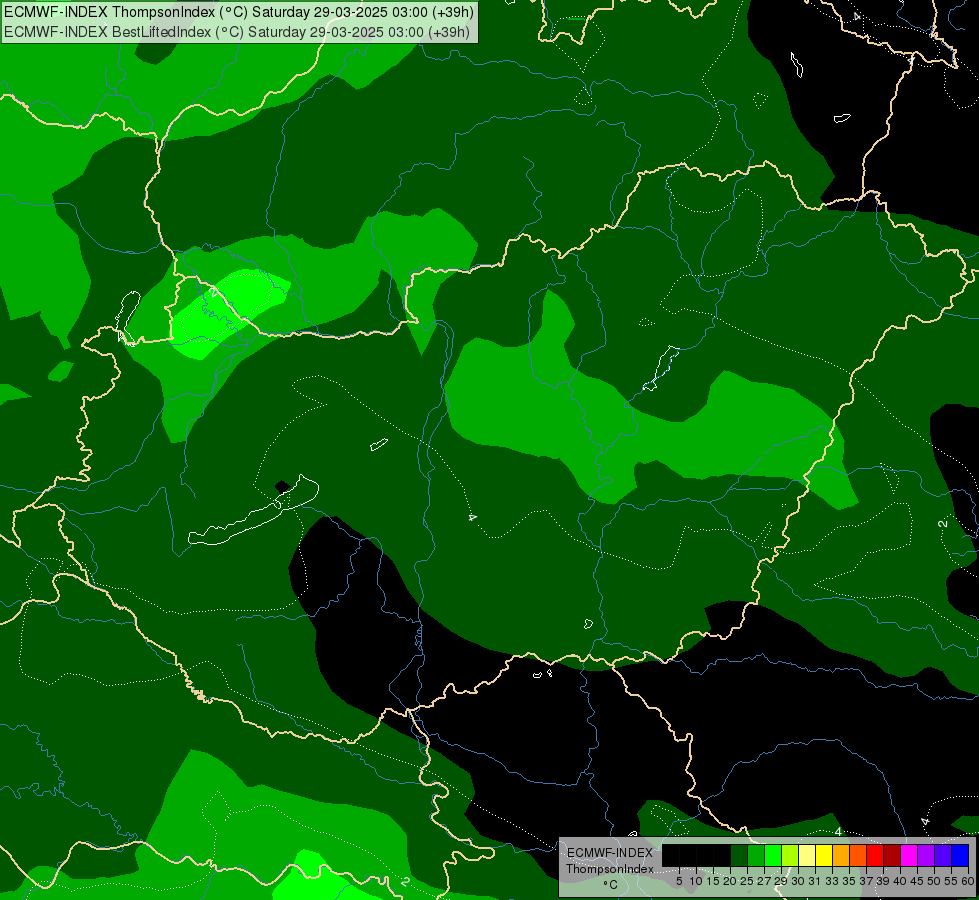979x900 pixels.
Task: Click the BestLiftedIndex title line at top
Action: (236, 32)
